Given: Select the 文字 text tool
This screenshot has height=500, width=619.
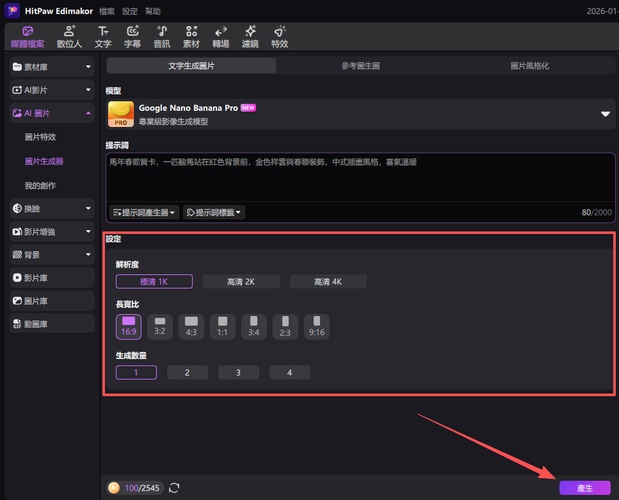Looking at the screenshot, I should point(103,37).
